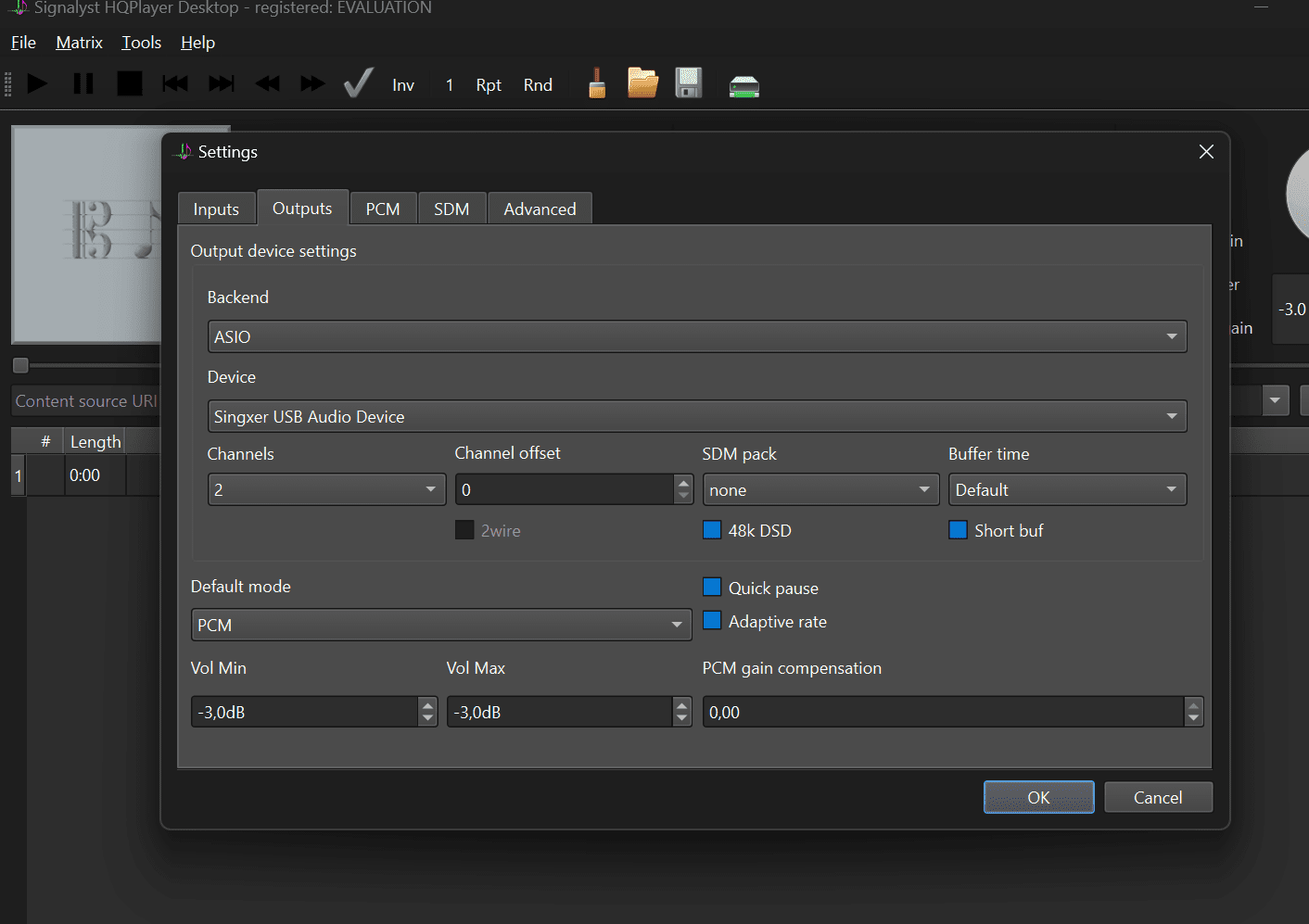Switch to the SDM tab

[x=451, y=209]
